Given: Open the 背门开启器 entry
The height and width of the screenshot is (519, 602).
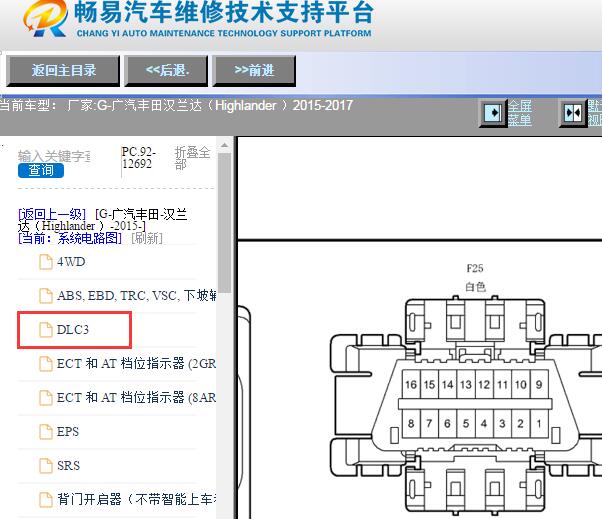Looking at the screenshot, I should click(x=137, y=499).
